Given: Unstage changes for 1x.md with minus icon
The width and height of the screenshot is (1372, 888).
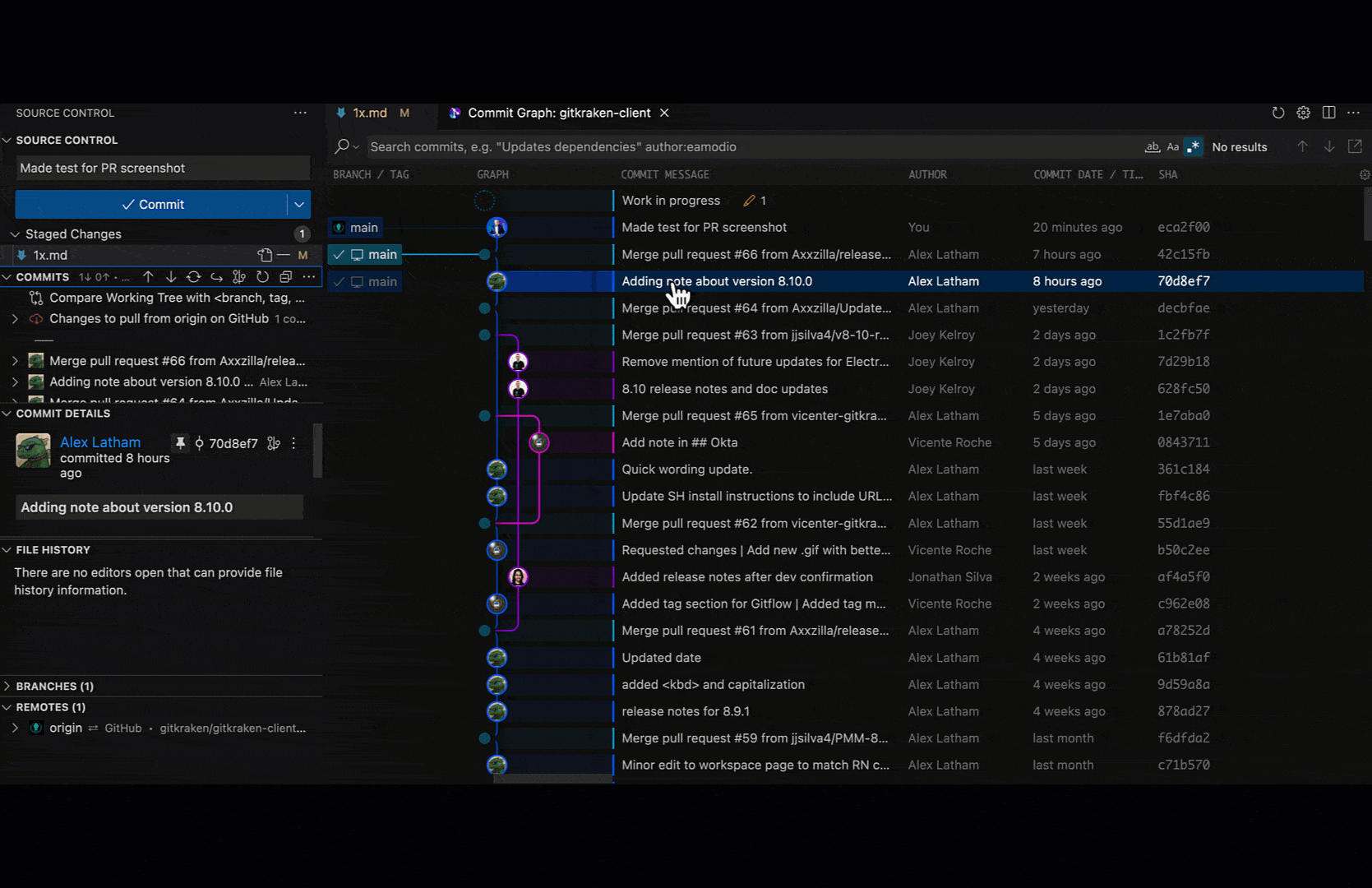Looking at the screenshot, I should click(284, 255).
